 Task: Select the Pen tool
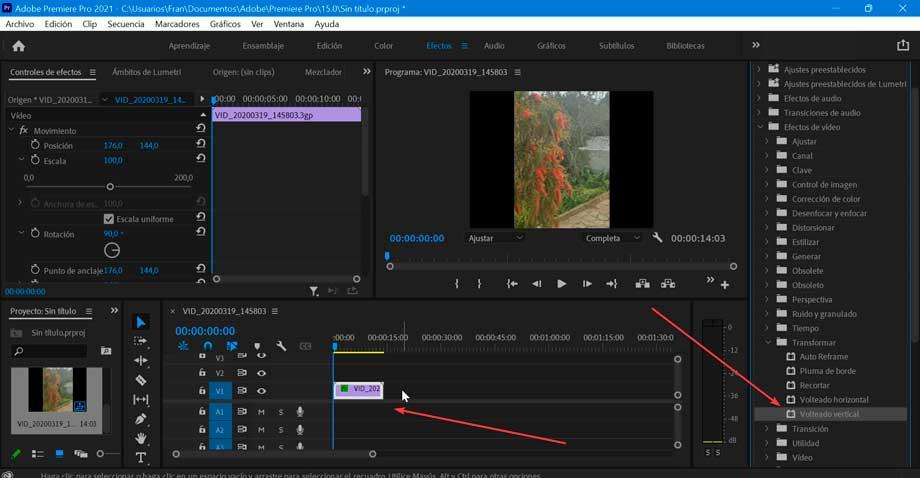[x=141, y=419]
